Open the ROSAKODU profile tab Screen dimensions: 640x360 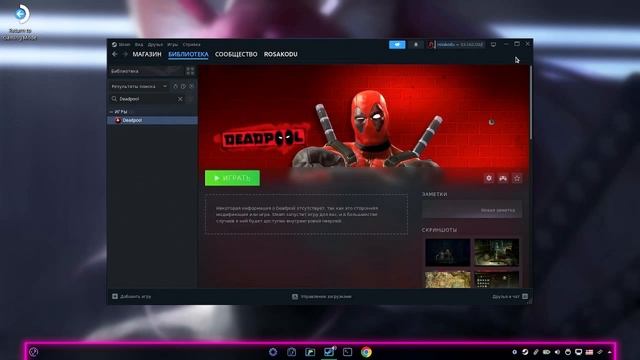pos(280,54)
